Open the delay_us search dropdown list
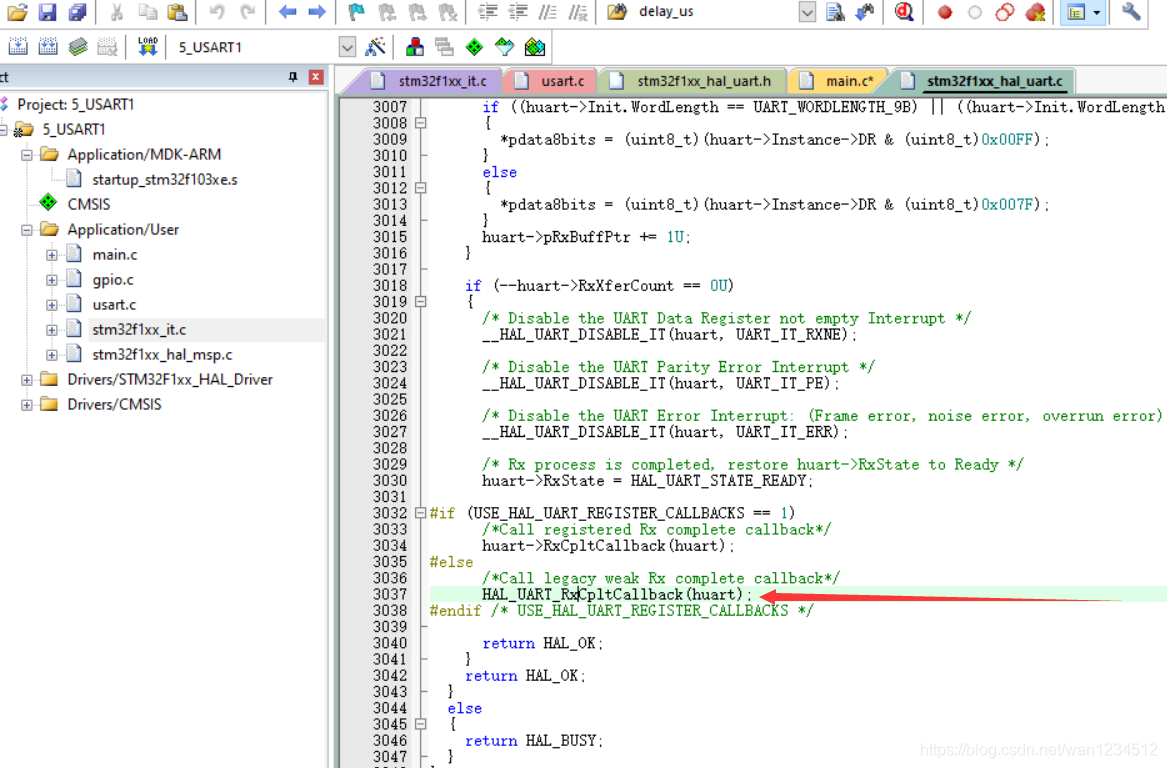 [x=807, y=12]
